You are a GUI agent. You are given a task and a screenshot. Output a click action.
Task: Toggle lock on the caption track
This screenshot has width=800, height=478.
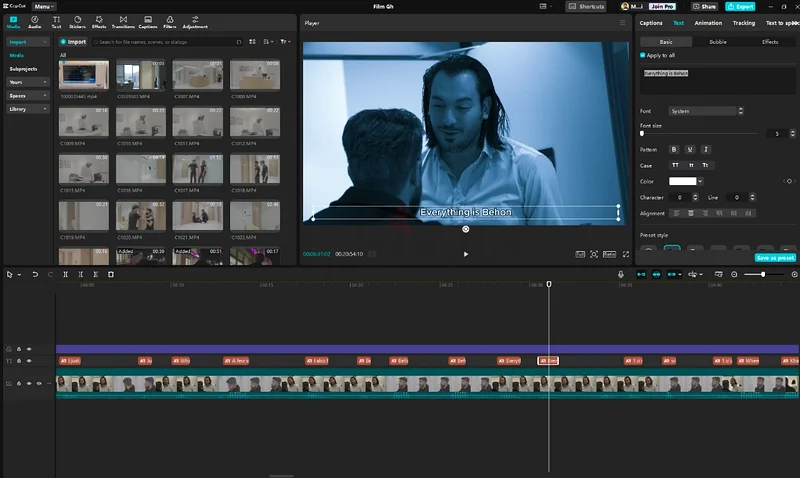point(19,361)
